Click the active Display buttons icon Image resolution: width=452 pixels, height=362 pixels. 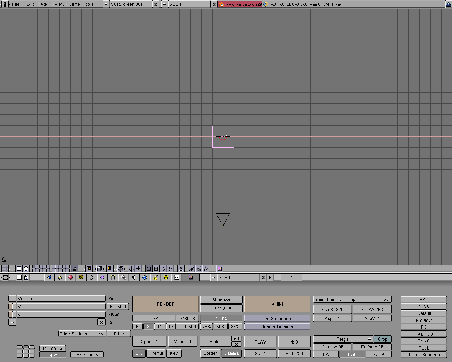(x=190, y=277)
